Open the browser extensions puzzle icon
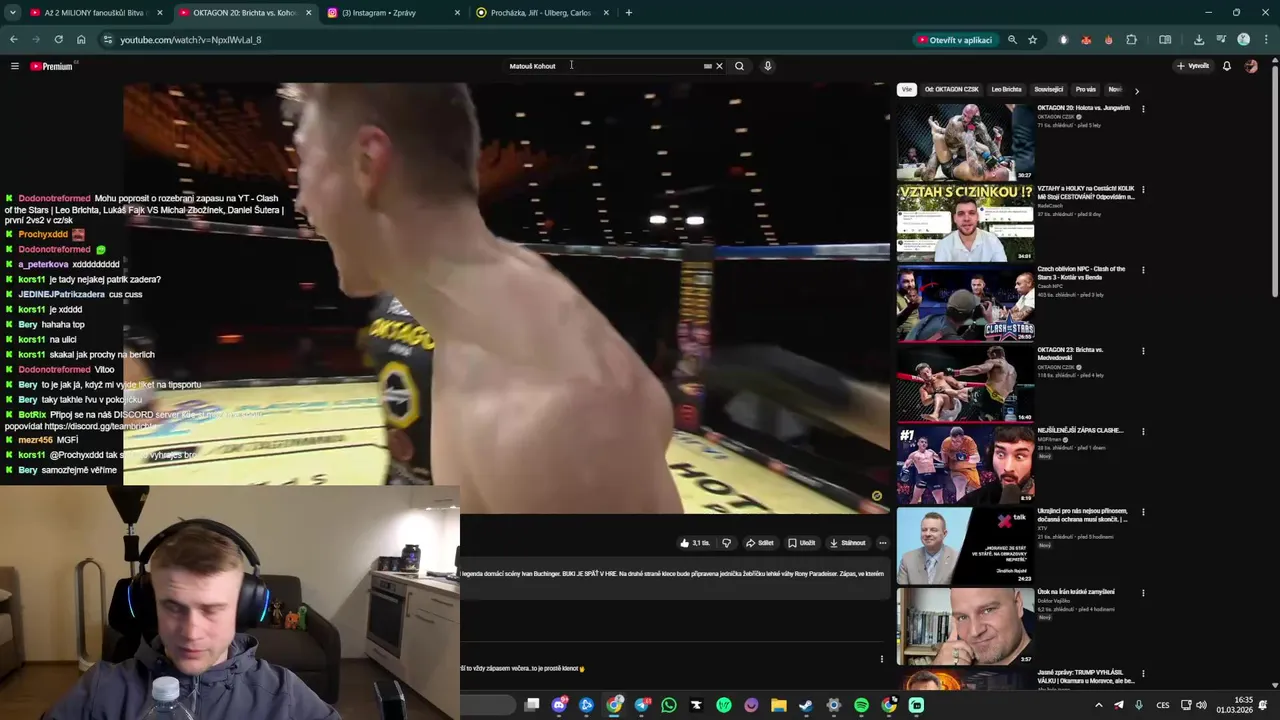This screenshot has height=720, width=1280. point(1132,40)
